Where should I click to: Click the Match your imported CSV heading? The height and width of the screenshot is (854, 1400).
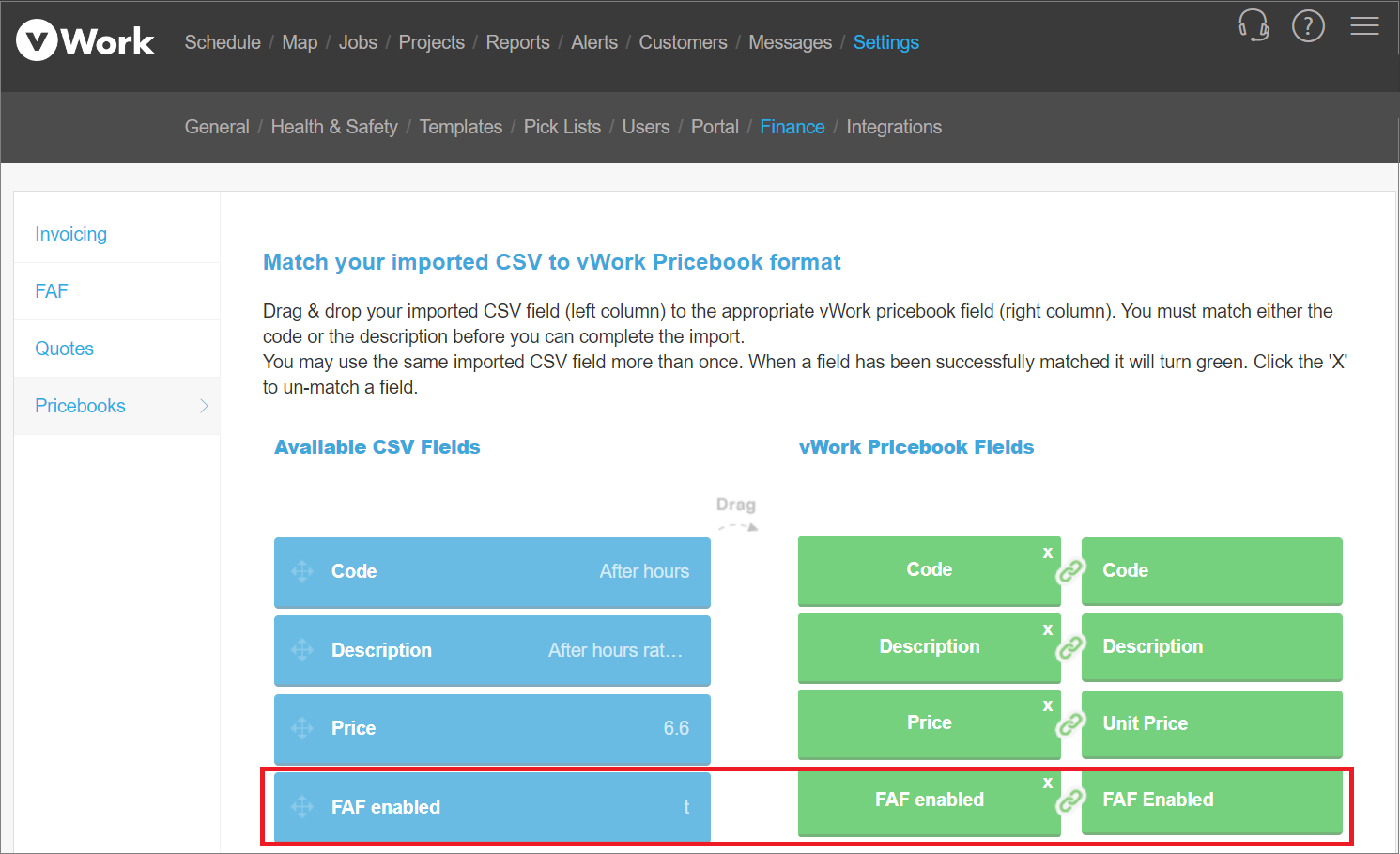(552, 262)
